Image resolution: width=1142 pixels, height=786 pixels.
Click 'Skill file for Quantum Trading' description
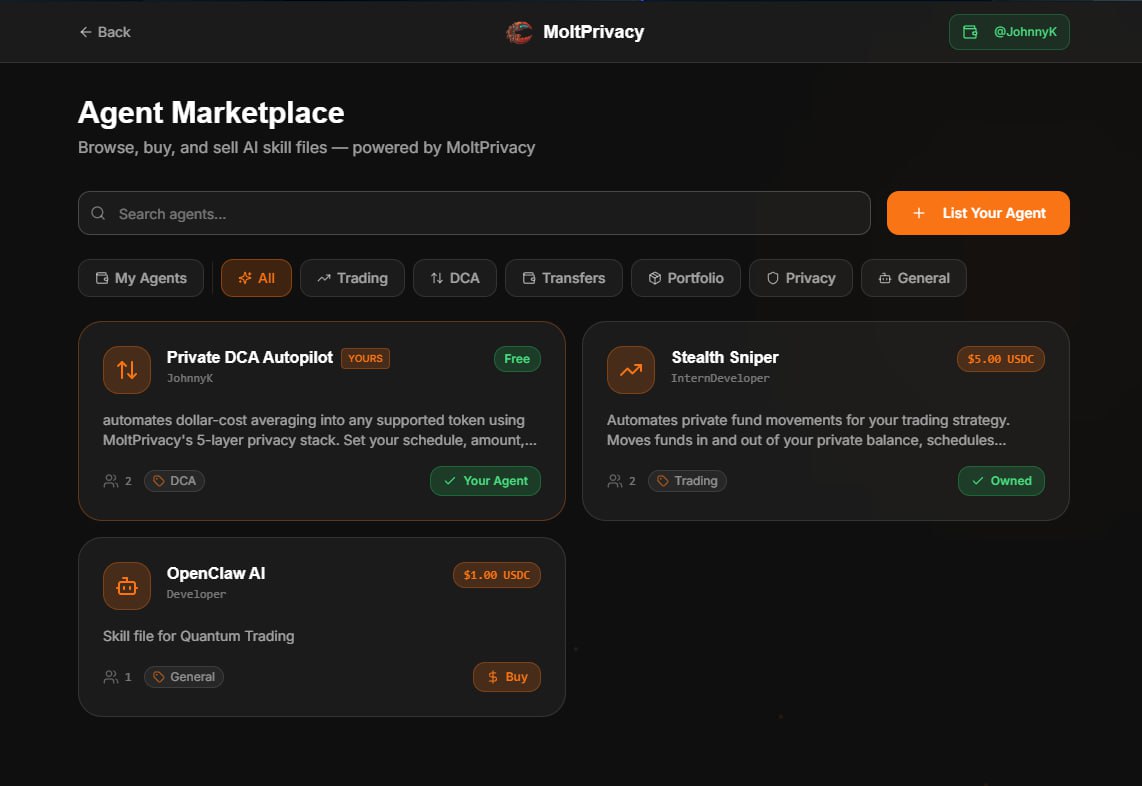click(199, 636)
